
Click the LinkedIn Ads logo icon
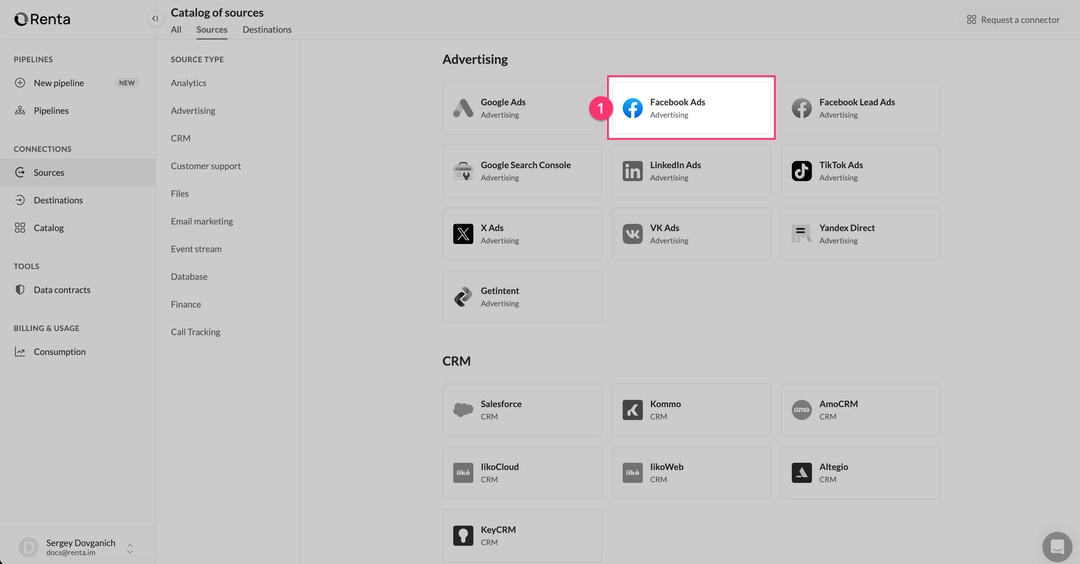(632, 171)
